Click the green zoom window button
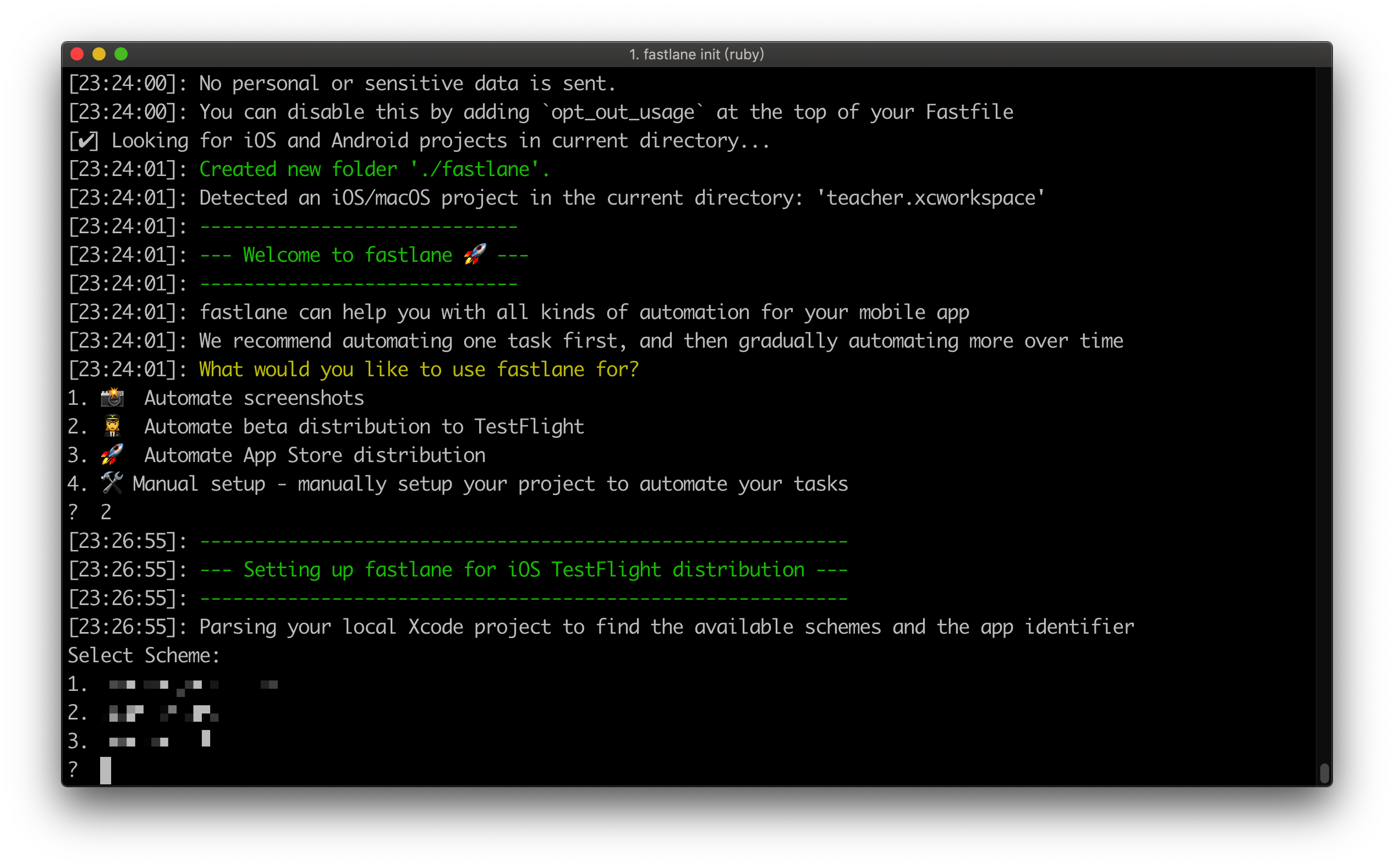 click(121, 54)
